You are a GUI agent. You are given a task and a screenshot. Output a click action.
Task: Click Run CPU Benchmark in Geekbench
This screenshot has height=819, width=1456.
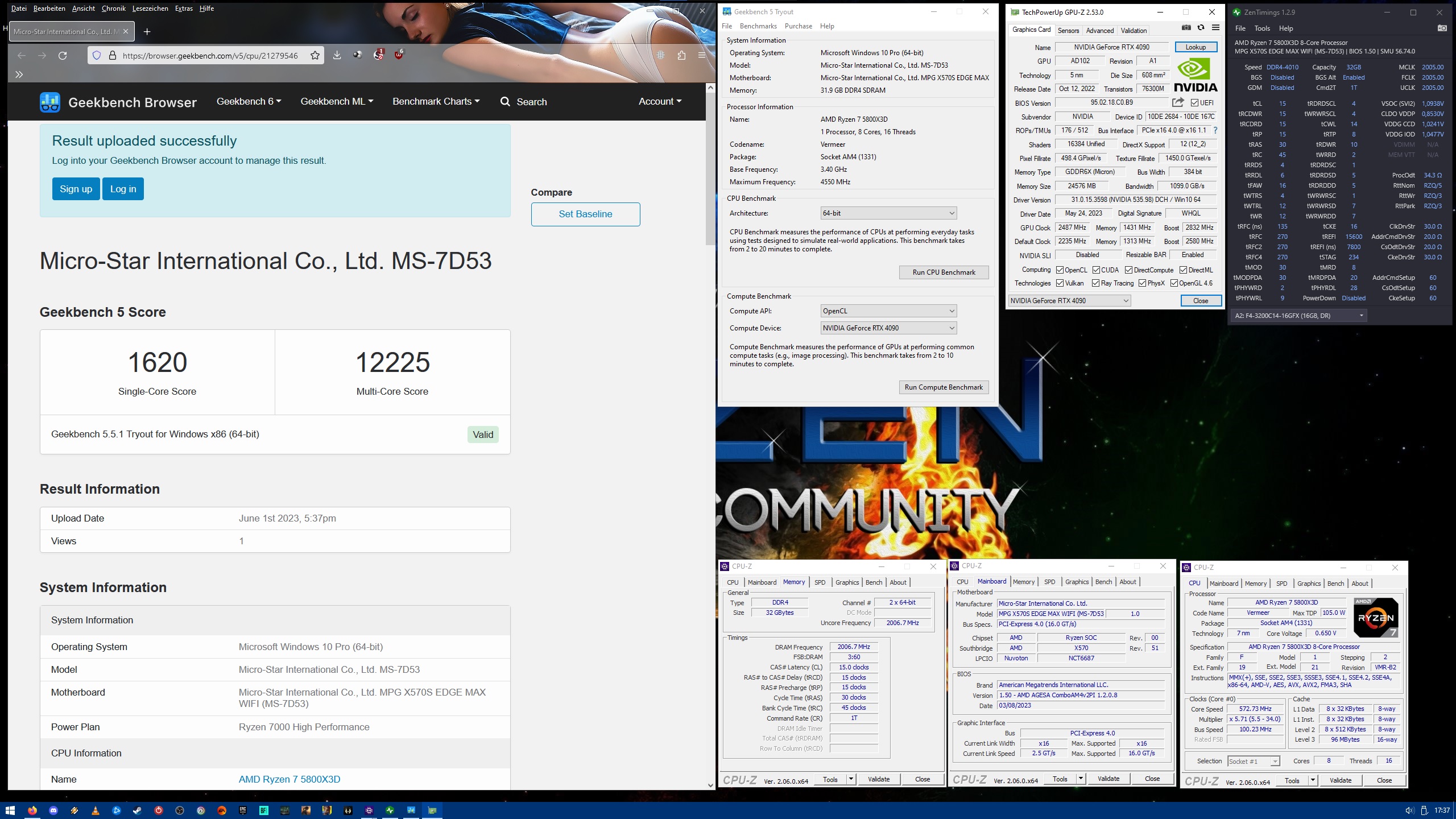944,272
